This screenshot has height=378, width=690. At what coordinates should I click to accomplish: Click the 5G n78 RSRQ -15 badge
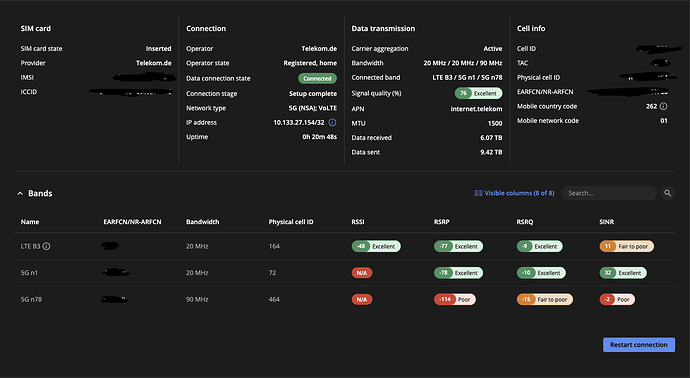545,299
